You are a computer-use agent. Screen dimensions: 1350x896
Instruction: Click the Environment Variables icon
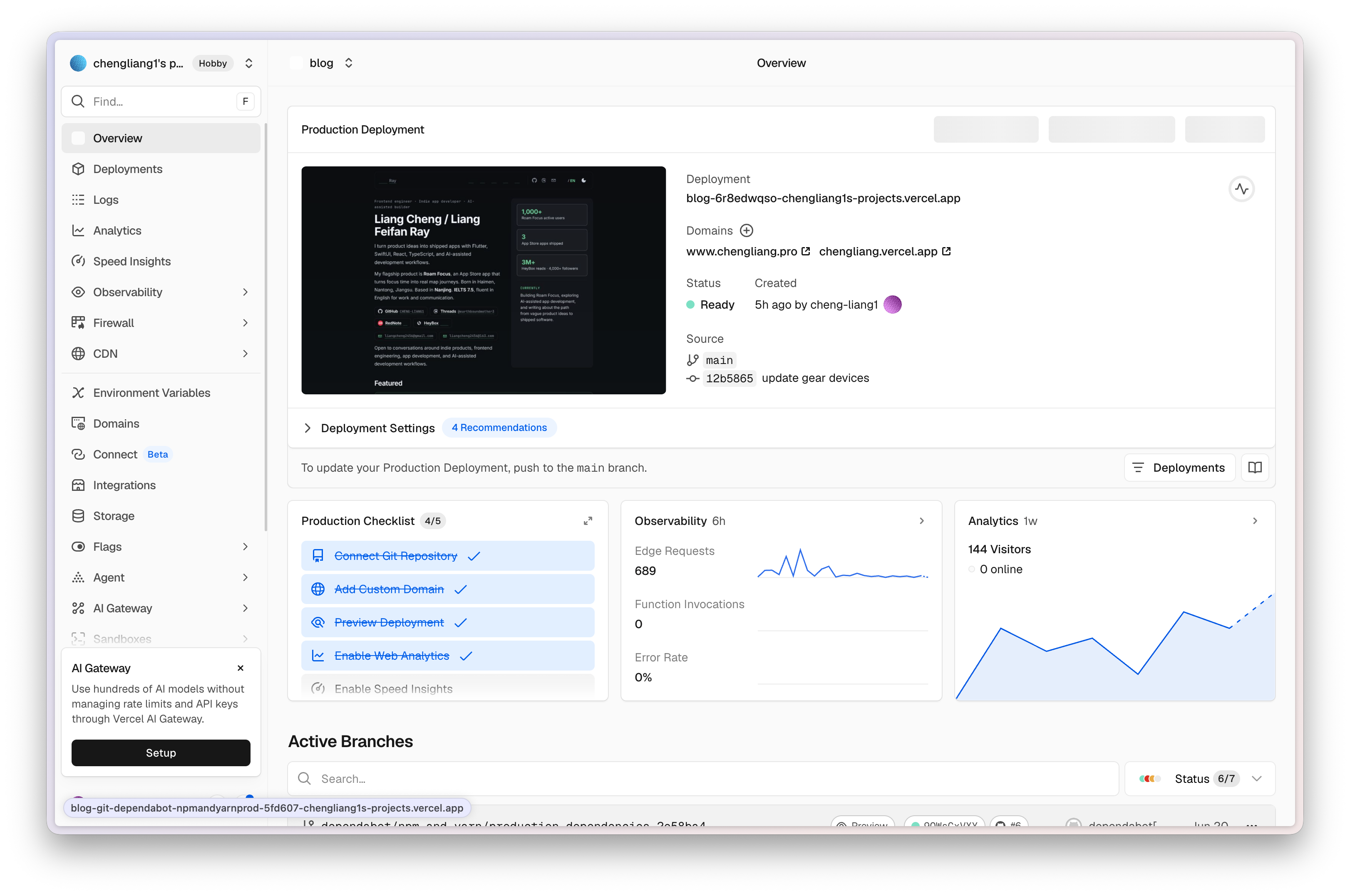click(78, 393)
